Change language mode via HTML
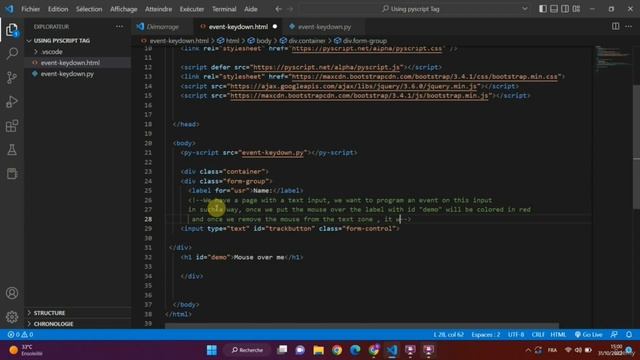The width and height of the screenshot is (640, 360). [558, 335]
